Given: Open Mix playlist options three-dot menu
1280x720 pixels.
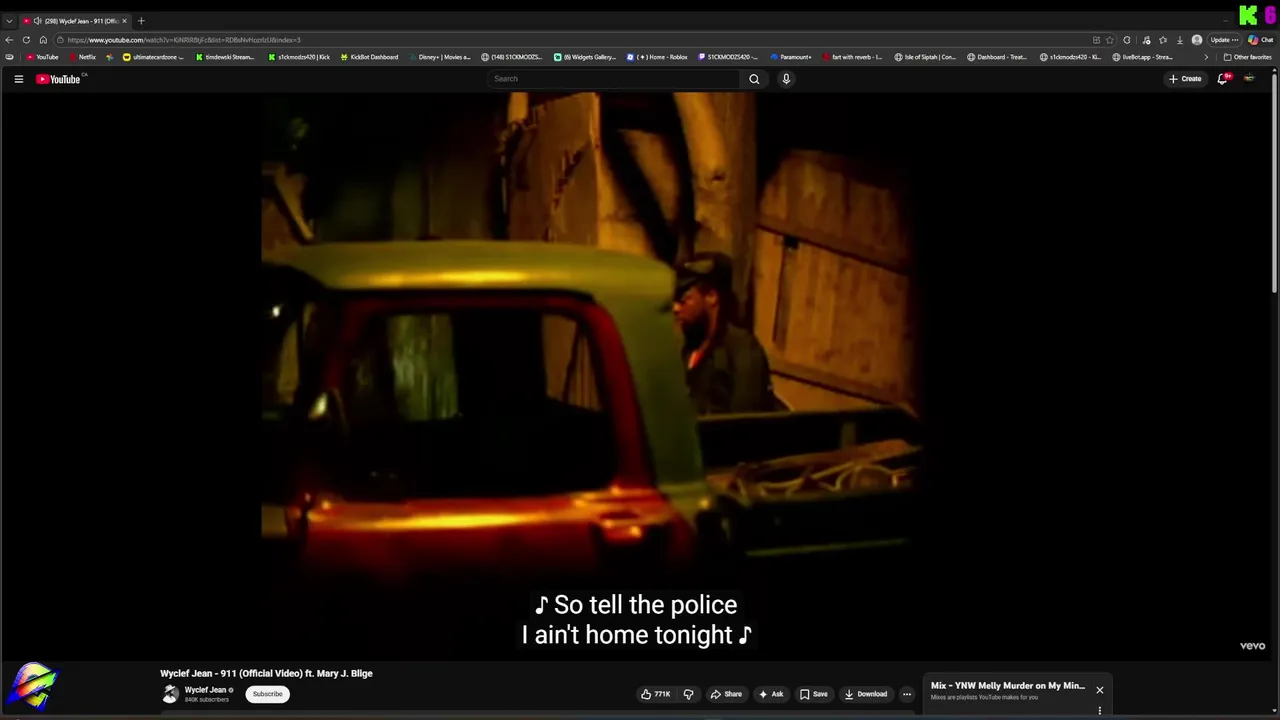Looking at the screenshot, I should tap(1100, 711).
